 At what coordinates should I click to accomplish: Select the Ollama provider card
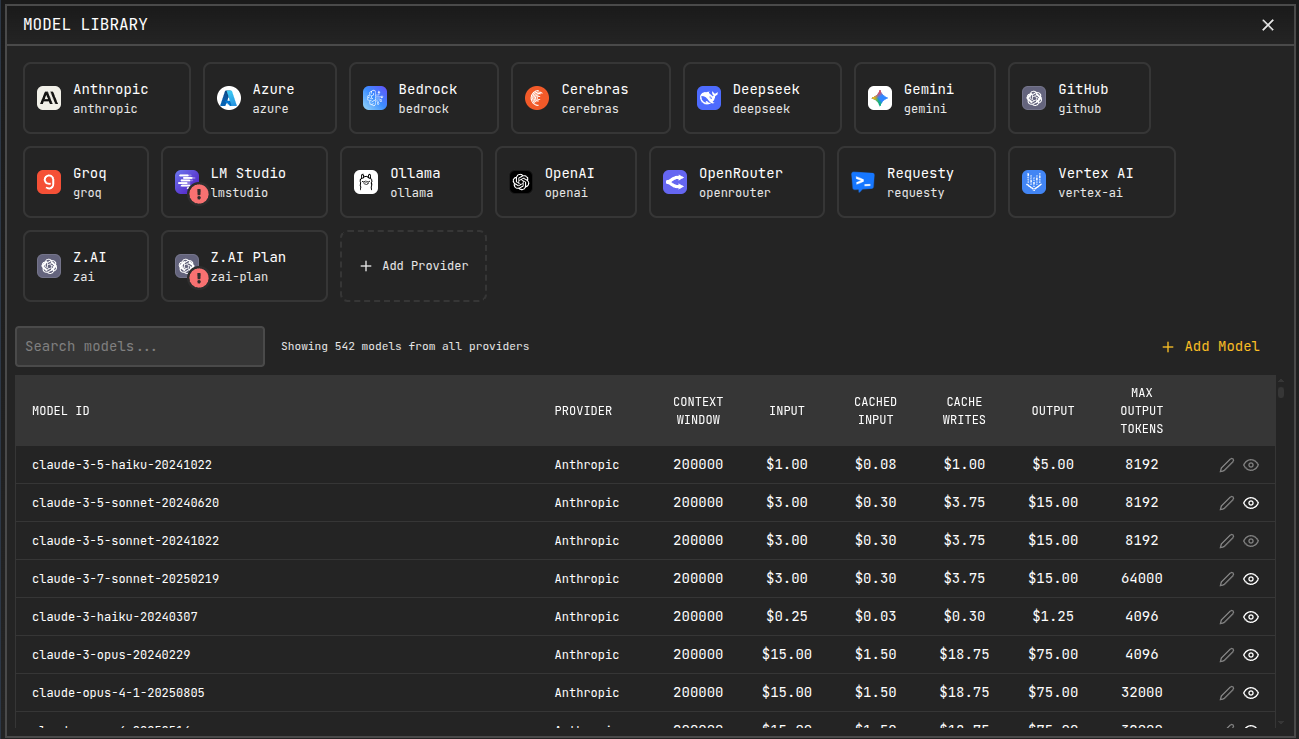point(410,182)
